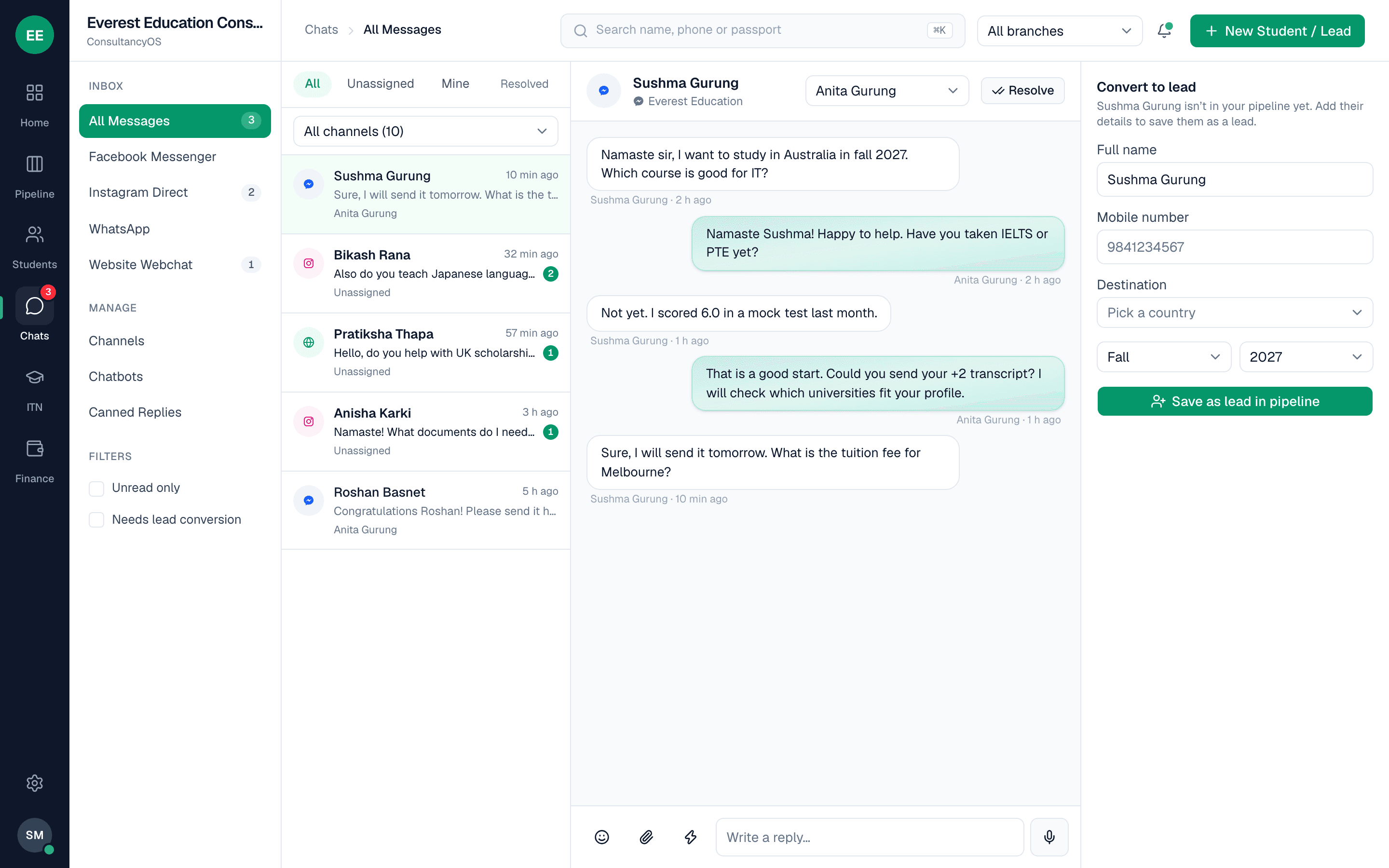Record voice message with microphone
Image resolution: width=1389 pixels, height=868 pixels.
pos(1049,837)
